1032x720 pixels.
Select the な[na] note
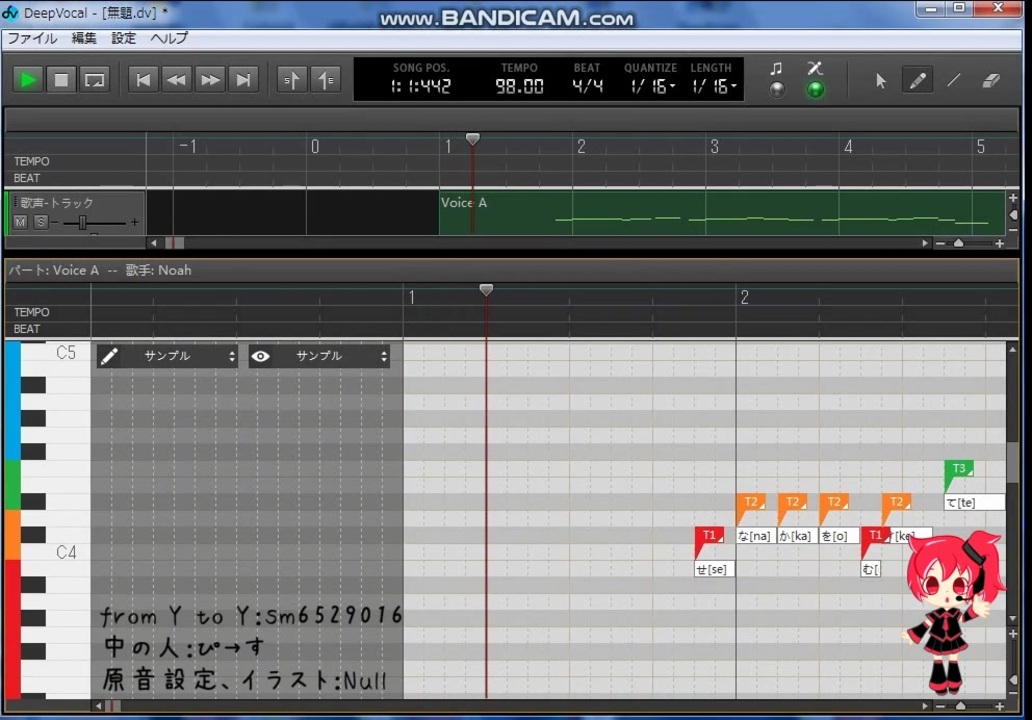coord(756,536)
